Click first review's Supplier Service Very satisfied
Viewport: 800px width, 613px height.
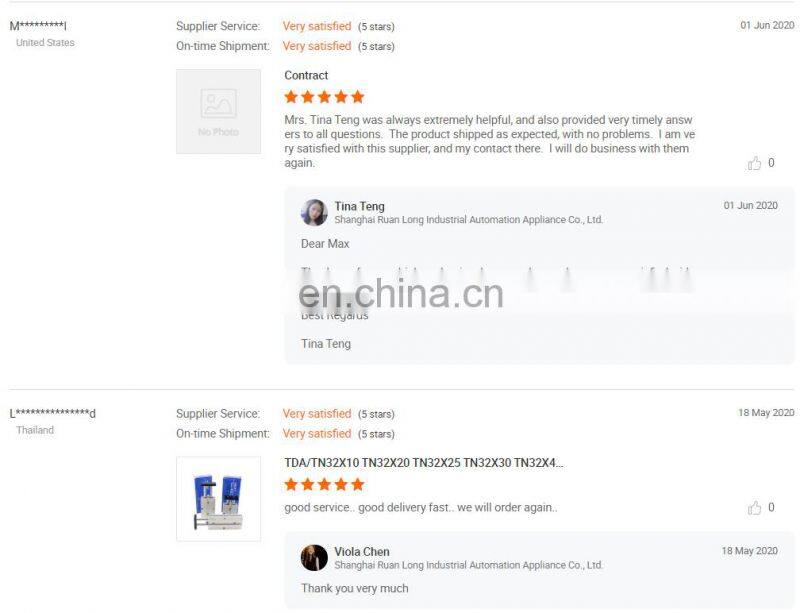click(317, 26)
